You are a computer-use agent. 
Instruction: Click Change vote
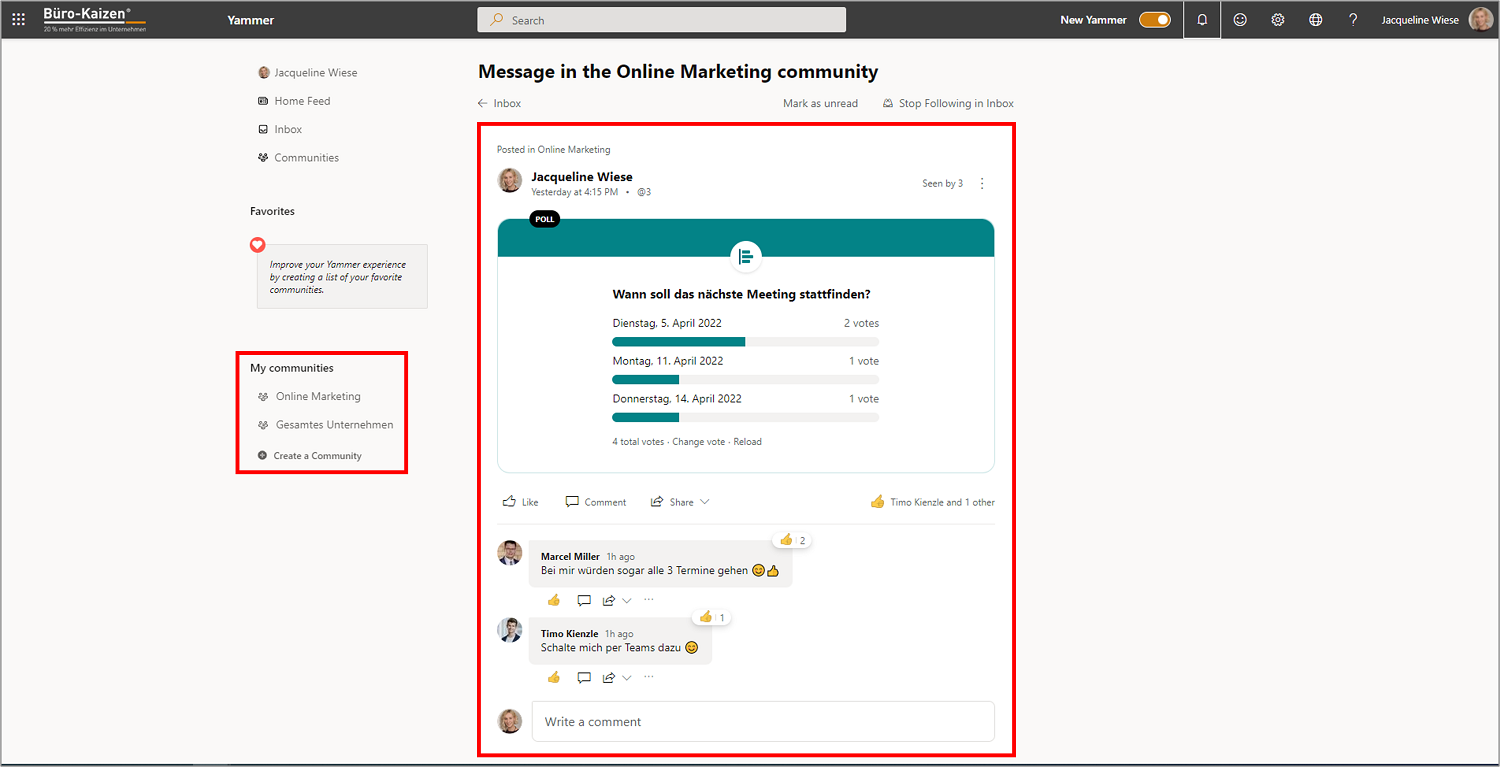coord(699,441)
